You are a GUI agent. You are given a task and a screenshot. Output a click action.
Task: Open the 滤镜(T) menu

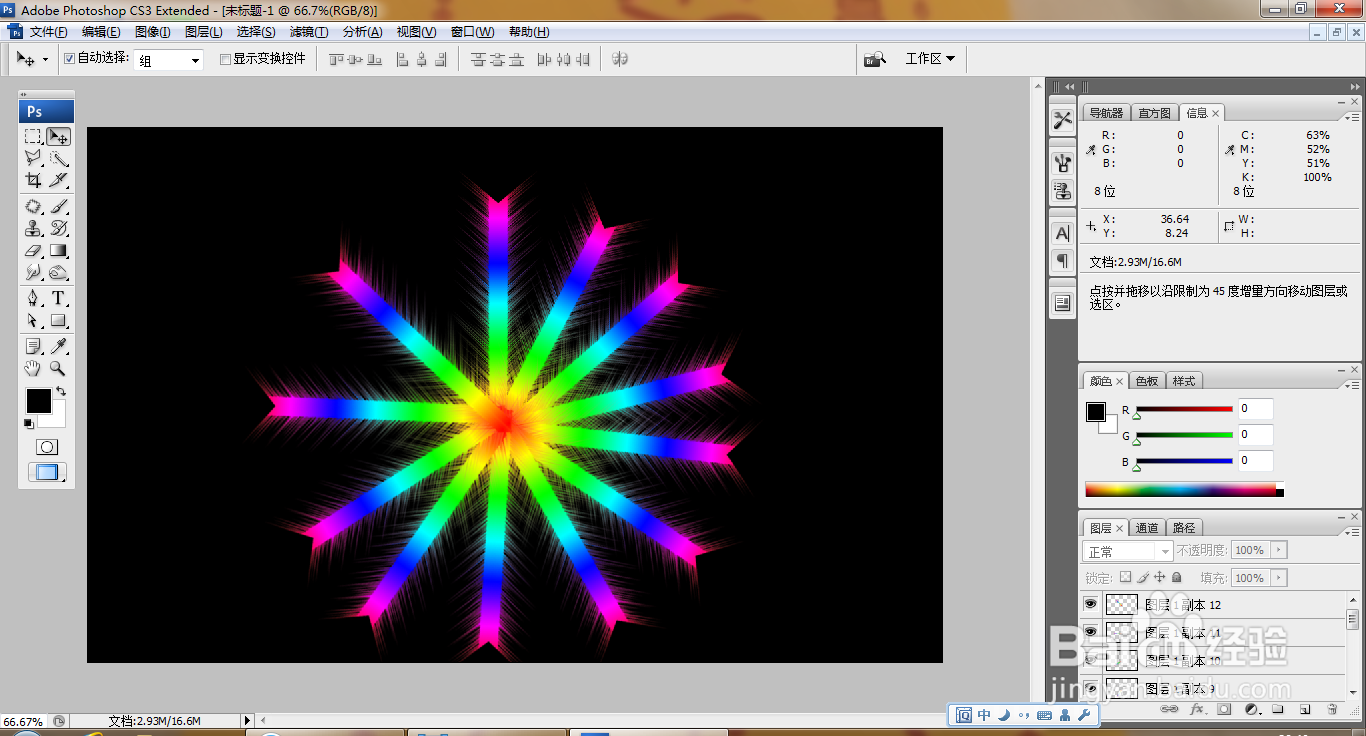click(x=309, y=32)
